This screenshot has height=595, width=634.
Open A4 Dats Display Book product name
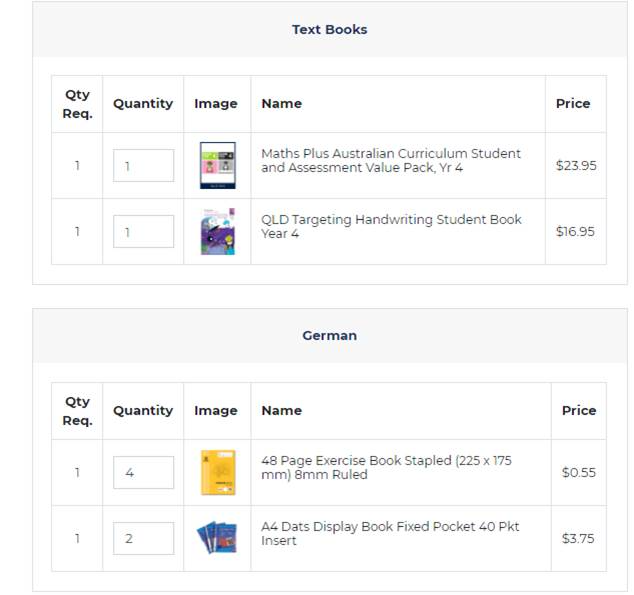point(389,533)
